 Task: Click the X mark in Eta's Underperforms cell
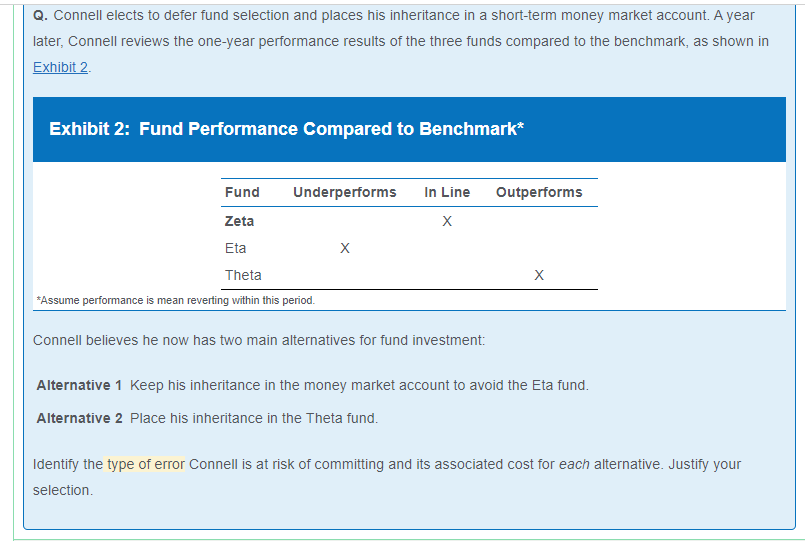coord(345,248)
